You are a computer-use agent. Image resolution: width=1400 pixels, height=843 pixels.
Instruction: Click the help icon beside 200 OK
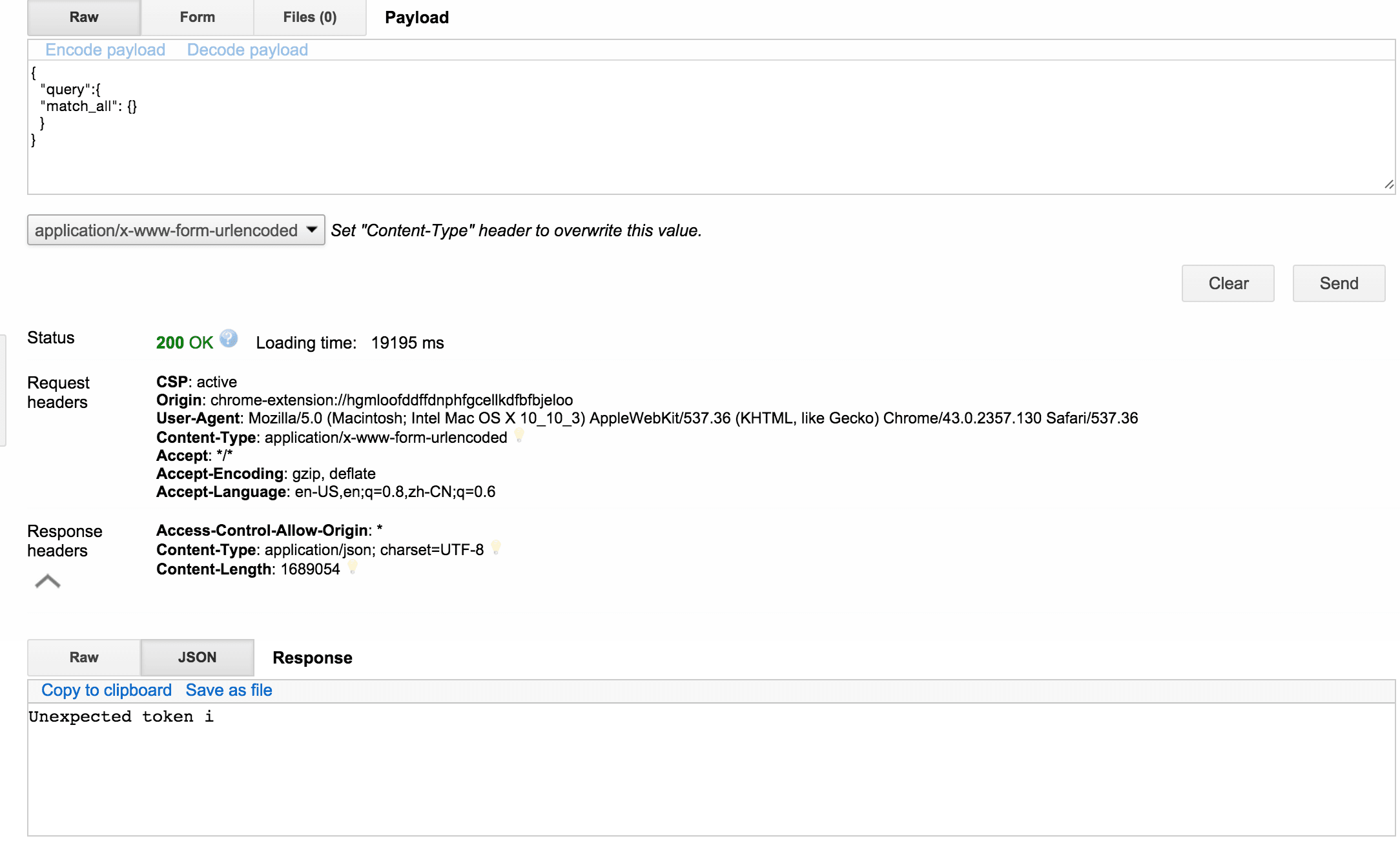tap(229, 338)
